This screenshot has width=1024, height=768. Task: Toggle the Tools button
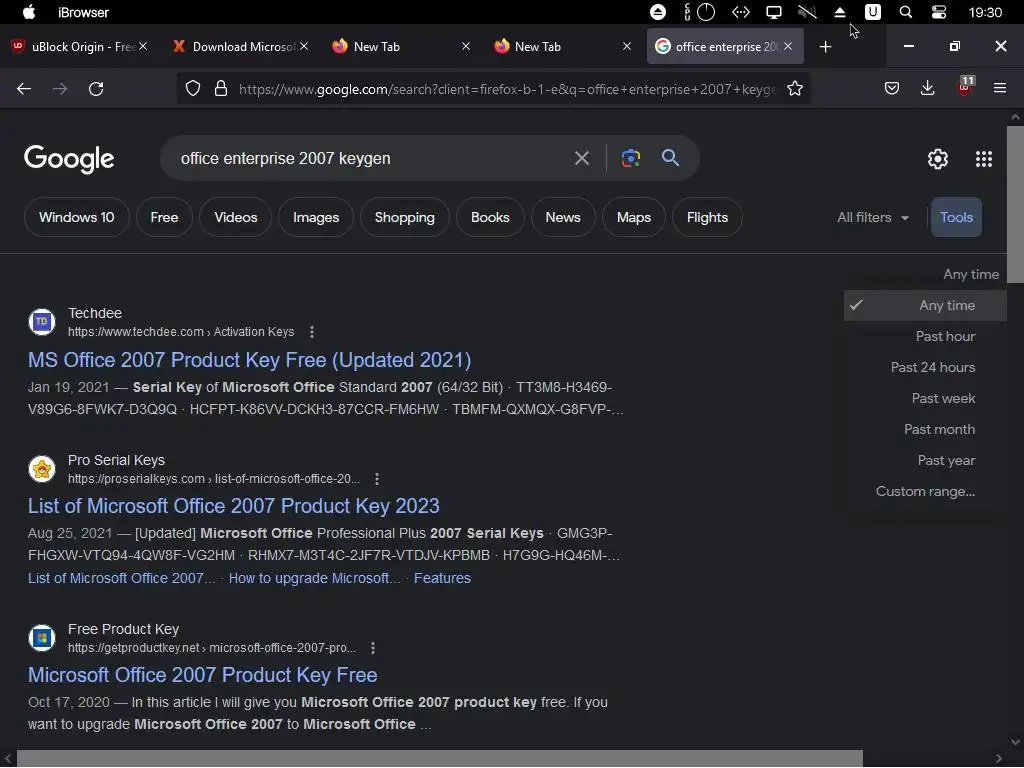pyautogui.click(x=956, y=217)
